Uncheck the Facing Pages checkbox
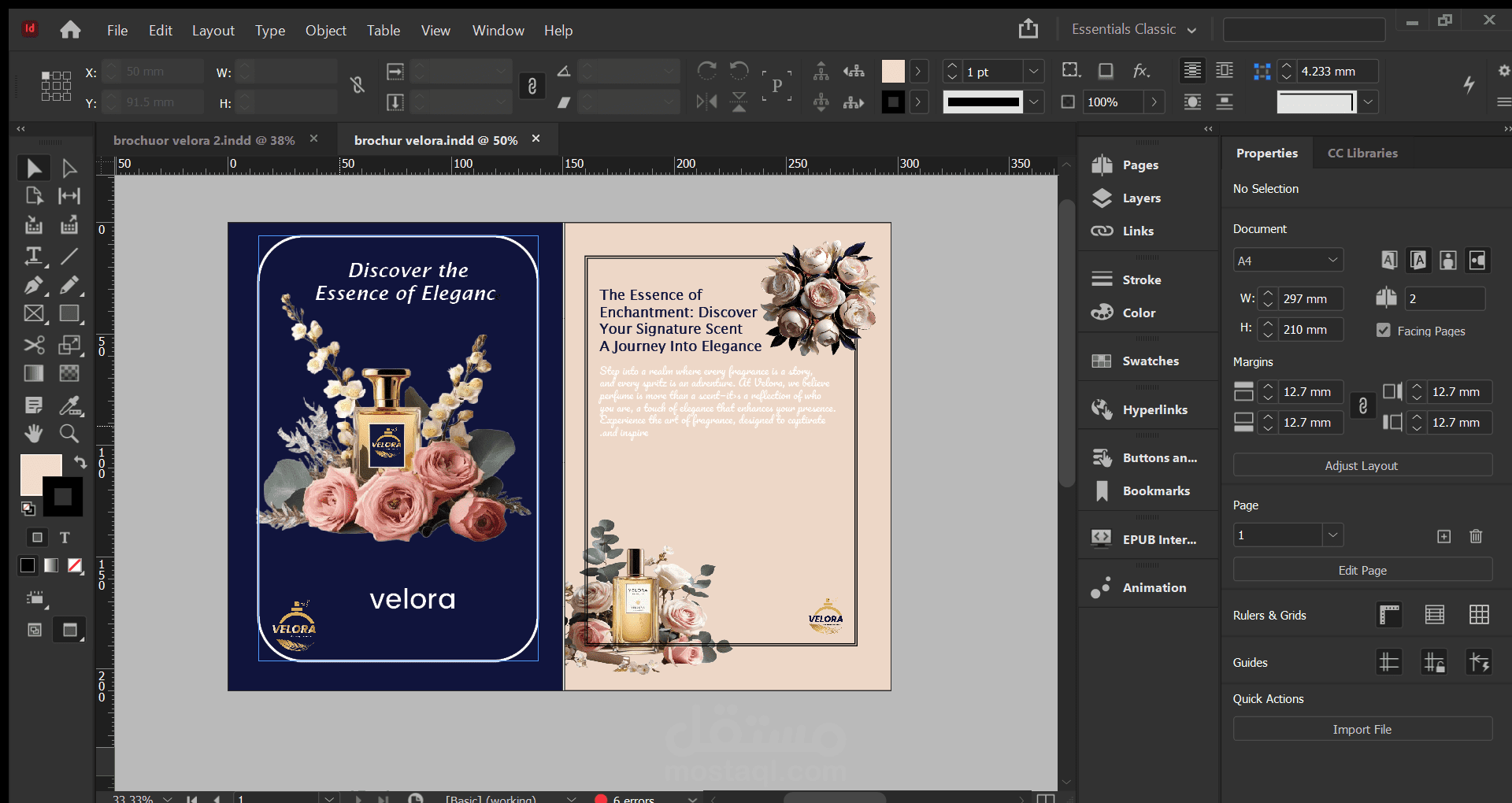The height and width of the screenshot is (803, 1512). (x=1384, y=331)
